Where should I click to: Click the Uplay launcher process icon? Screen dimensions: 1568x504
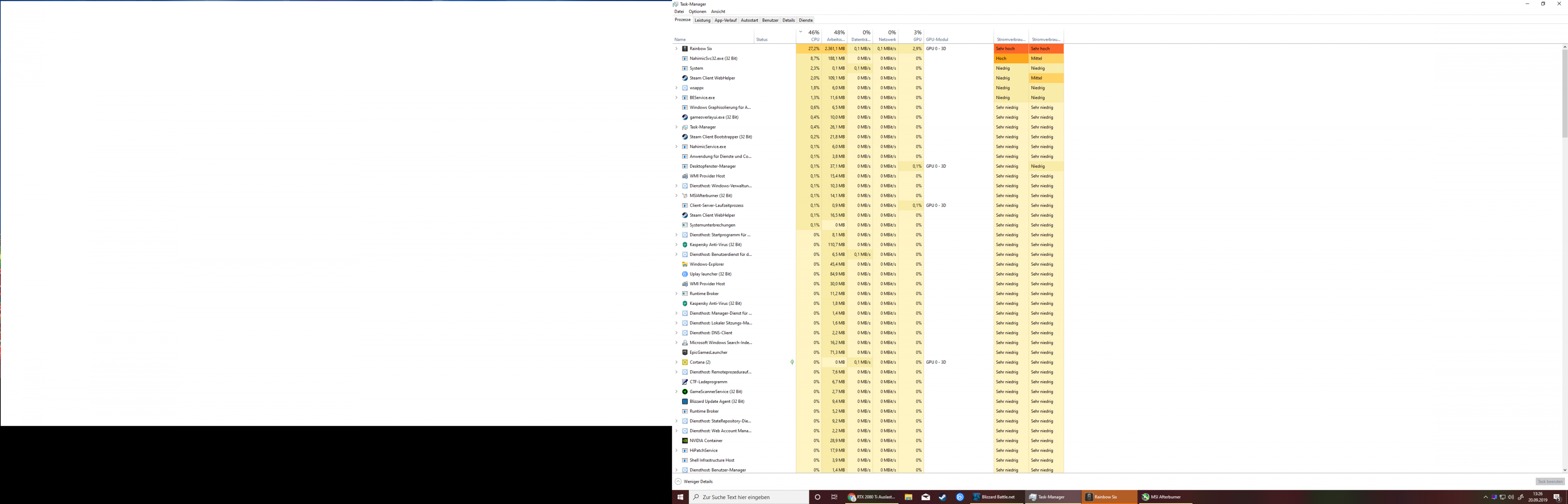click(685, 274)
